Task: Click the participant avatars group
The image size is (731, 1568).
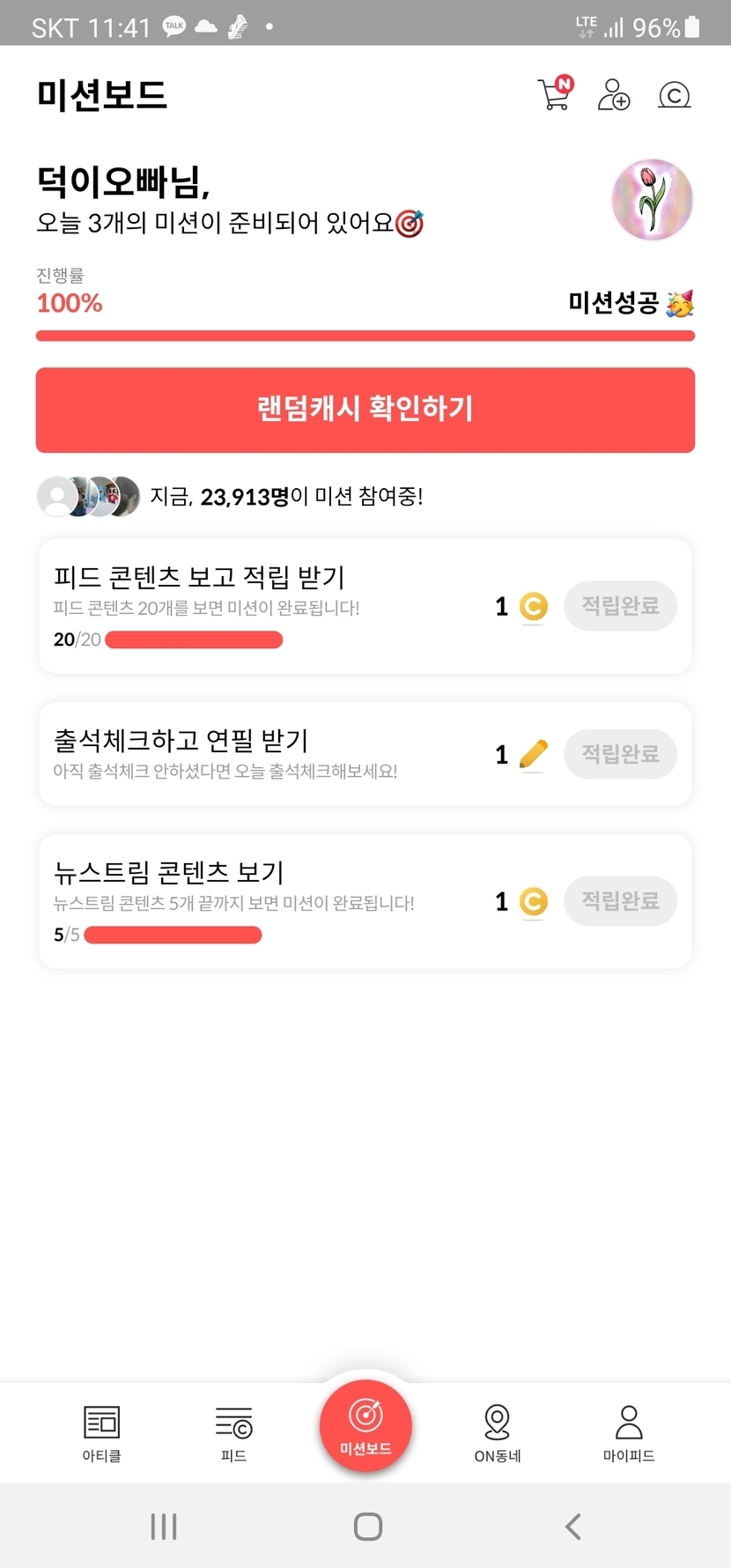Action: 88,497
